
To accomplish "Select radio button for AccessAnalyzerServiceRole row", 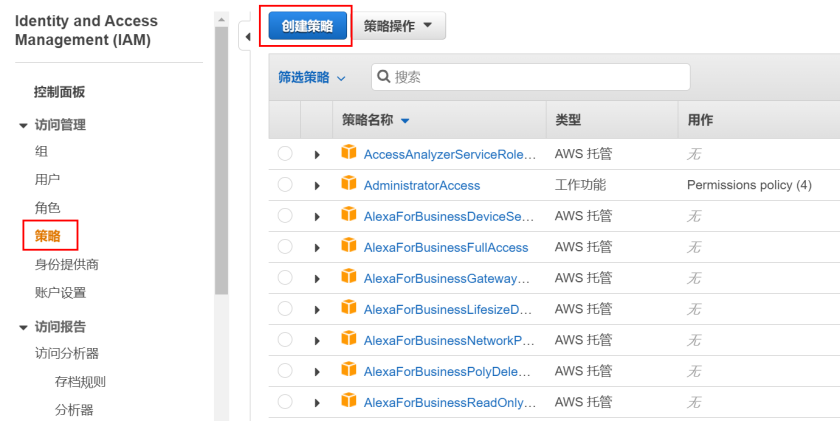I will (x=285, y=154).
